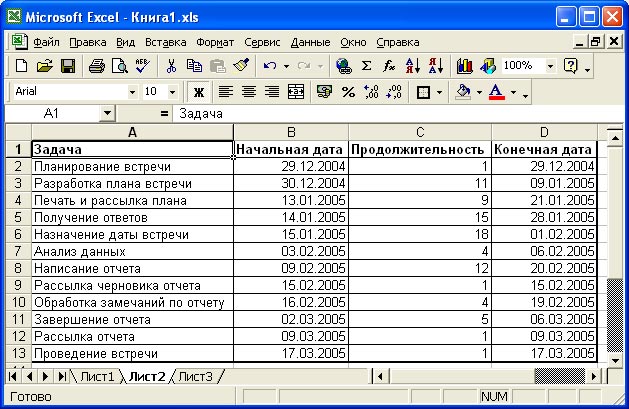
Task: Undo the last action
Action: point(270,66)
